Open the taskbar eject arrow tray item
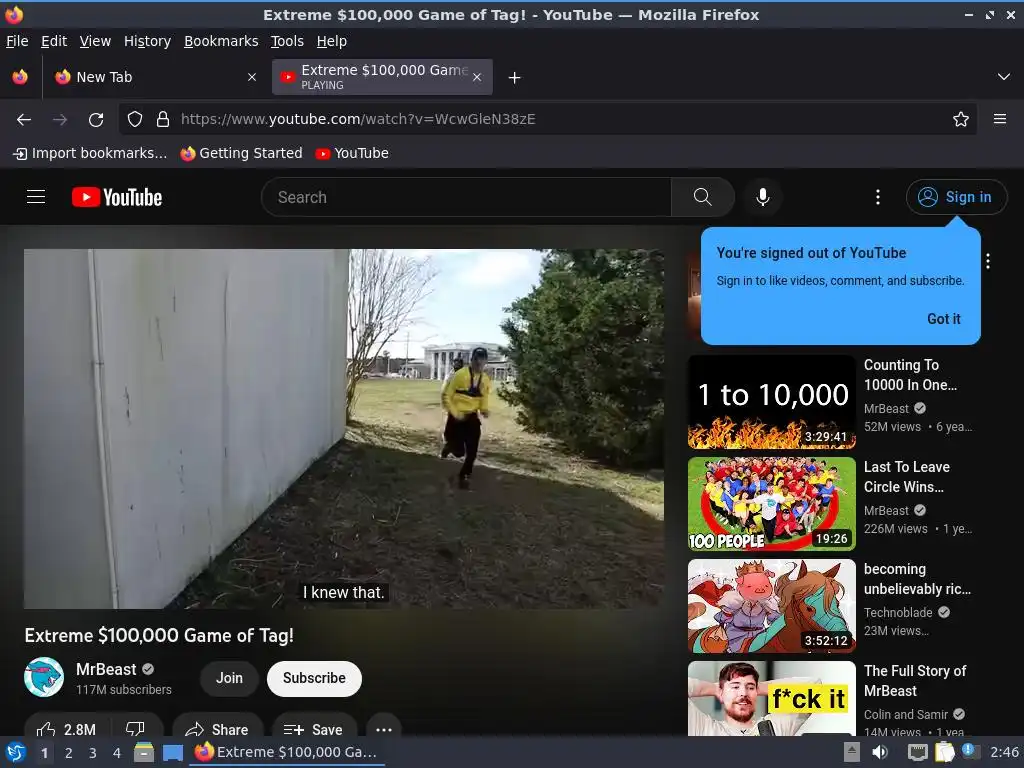The height and width of the screenshot is (768, 1024). click(x=851, y=752)
